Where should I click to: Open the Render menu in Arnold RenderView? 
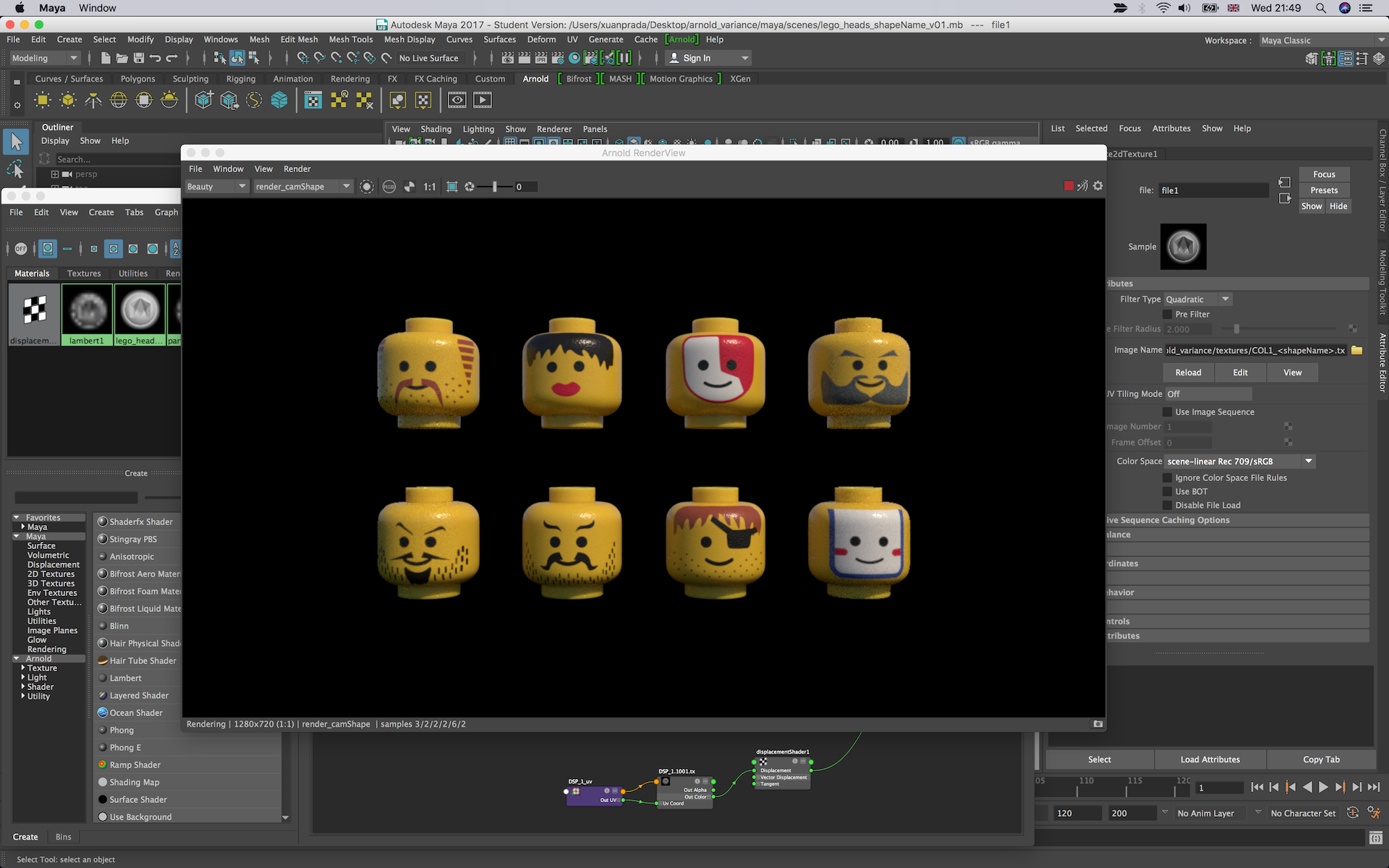pos(297,169)
